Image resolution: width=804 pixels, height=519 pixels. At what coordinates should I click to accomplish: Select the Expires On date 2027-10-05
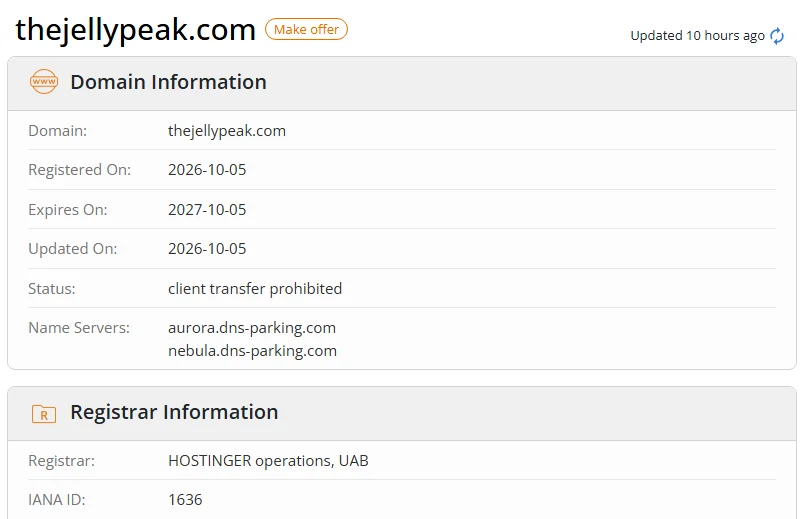tap(207, 210)
